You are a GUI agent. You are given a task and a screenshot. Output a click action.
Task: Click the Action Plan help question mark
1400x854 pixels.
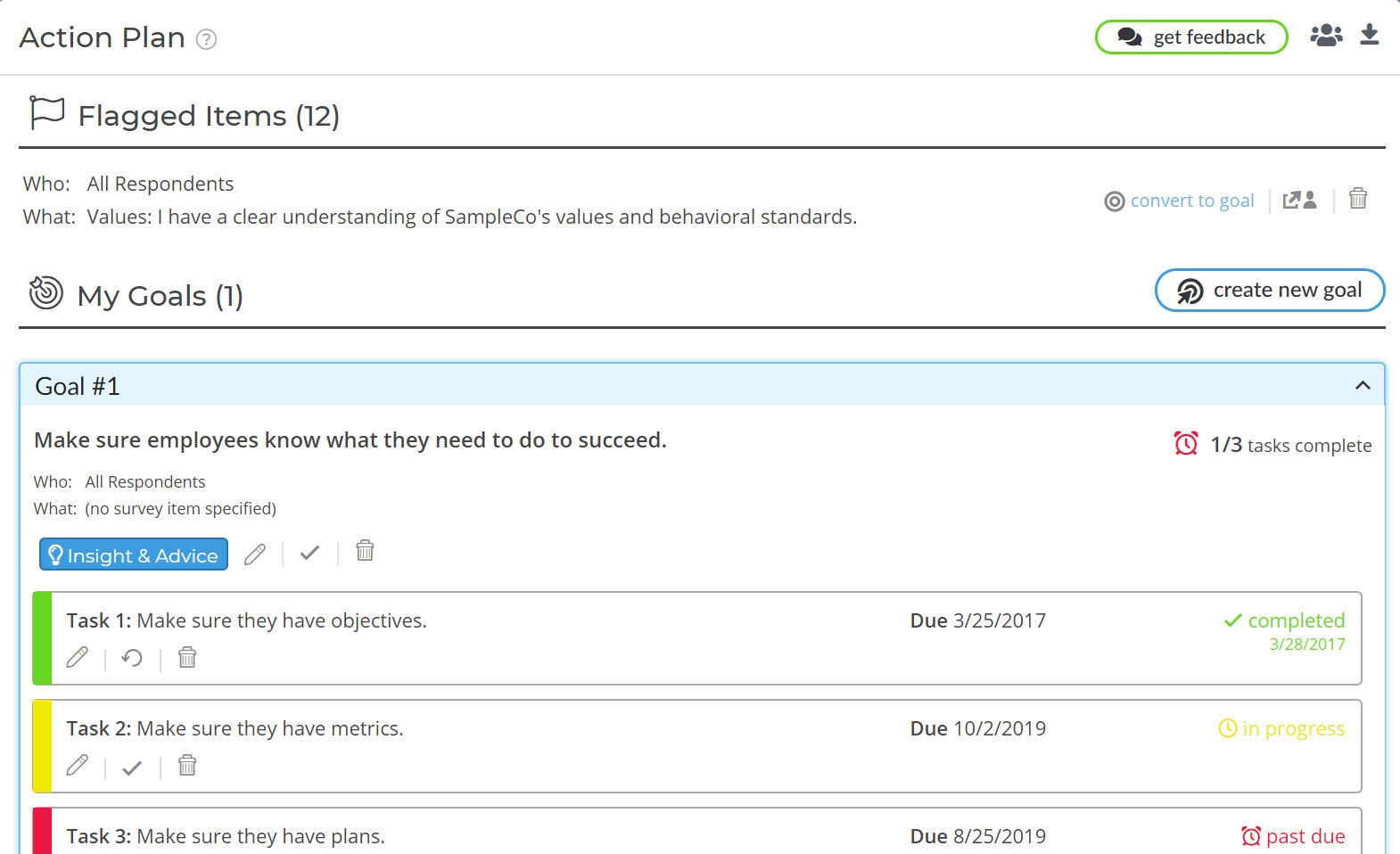click(206, 39)
